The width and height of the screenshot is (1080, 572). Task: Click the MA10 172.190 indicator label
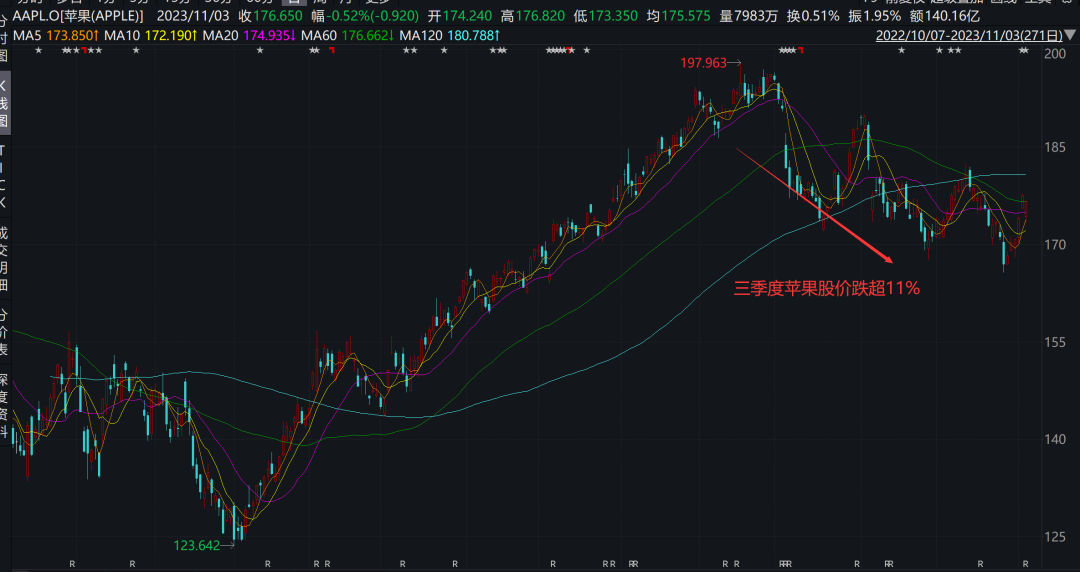[149, 35]
